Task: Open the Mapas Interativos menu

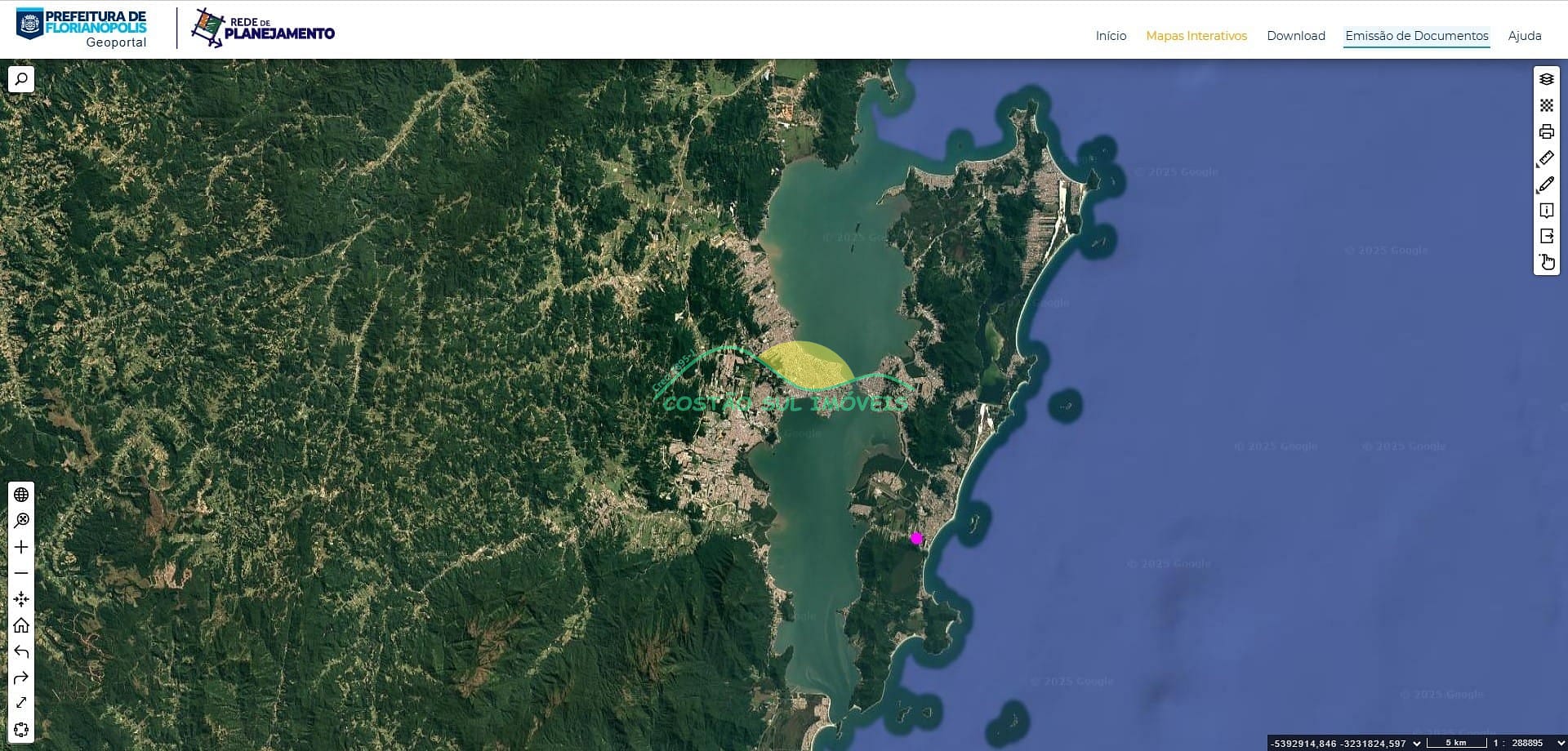Action: tap(1196, 36)
